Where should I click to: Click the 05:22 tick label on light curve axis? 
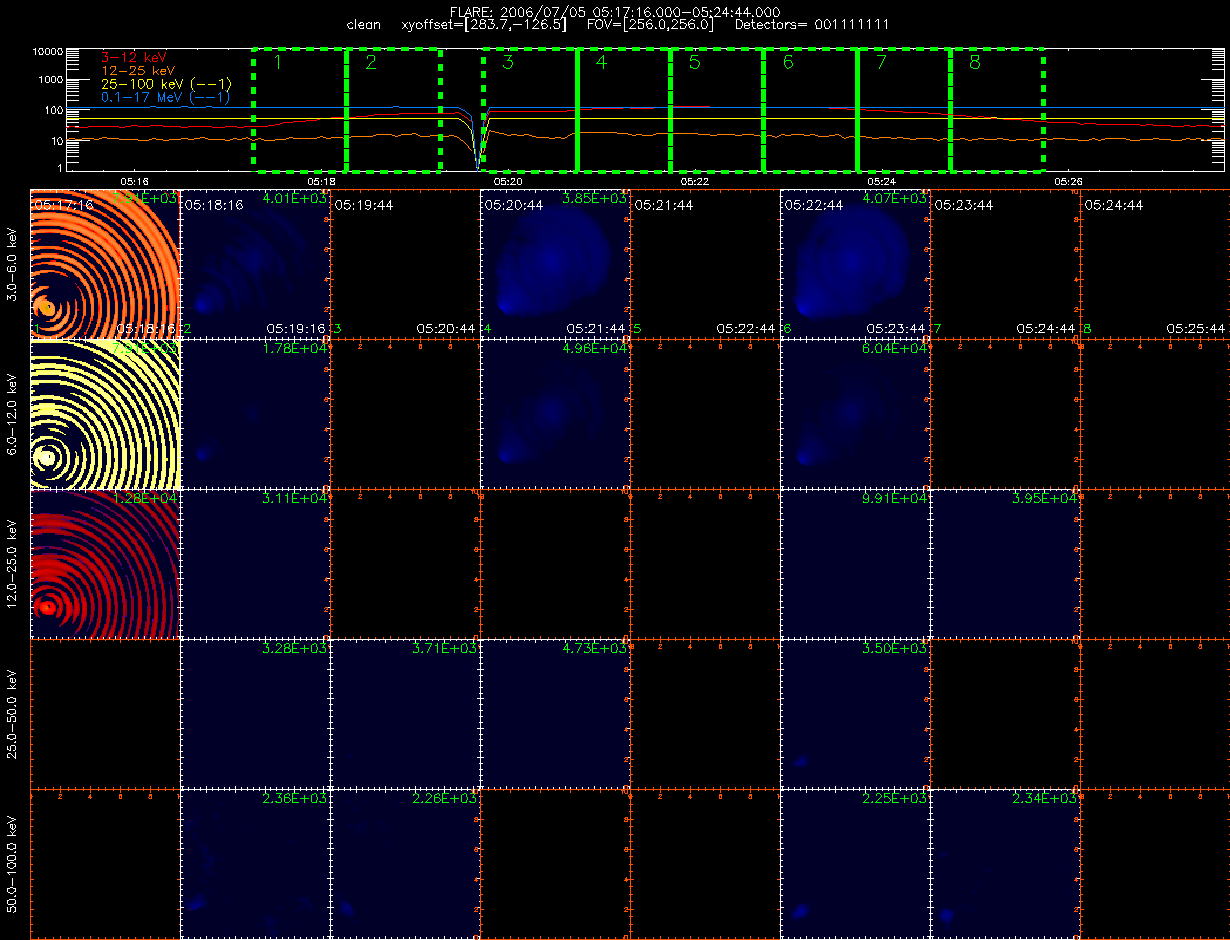point(695,181)
